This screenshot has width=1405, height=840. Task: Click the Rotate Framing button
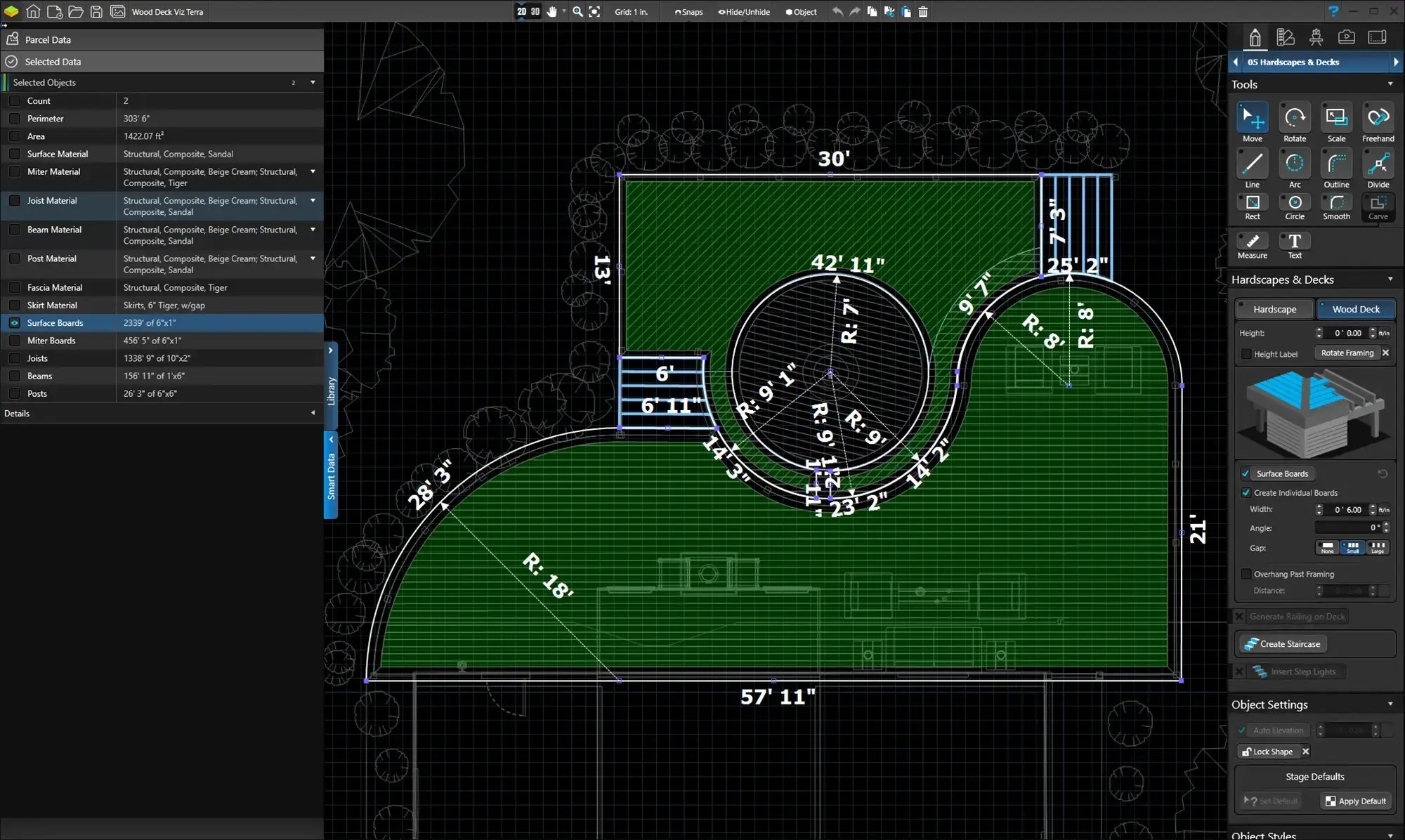1347,353
